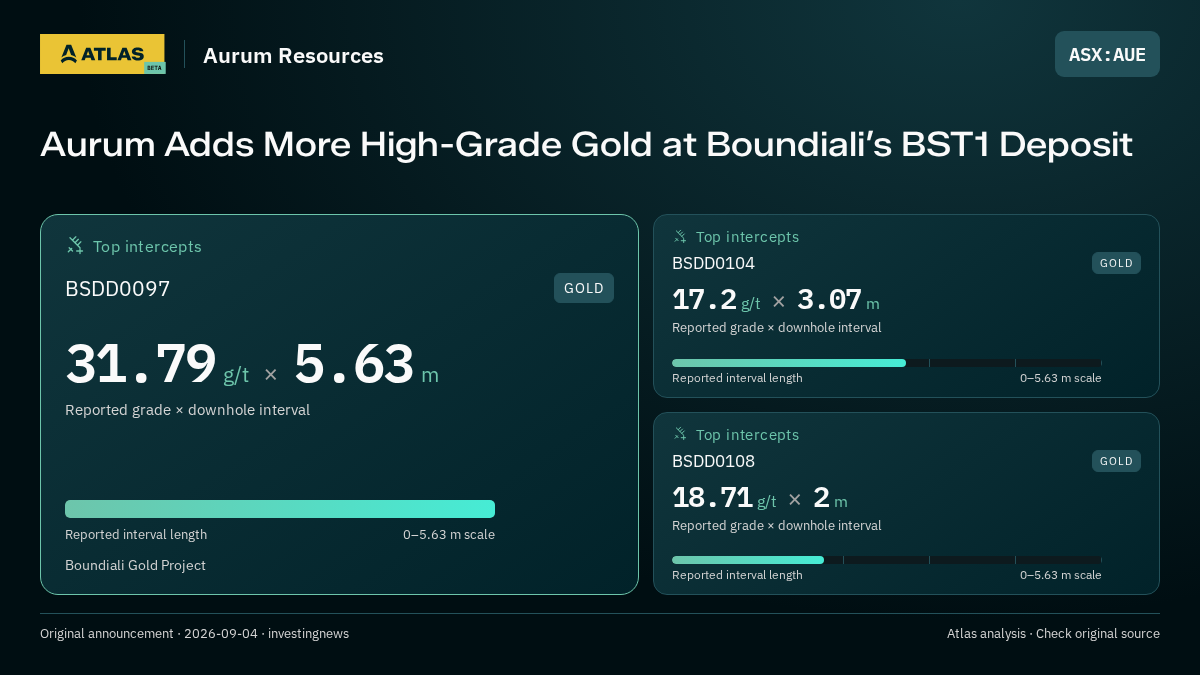Click the 2 m interval value
The height and width of the screenshot is (675, 1200).
(x=830, y=498)
